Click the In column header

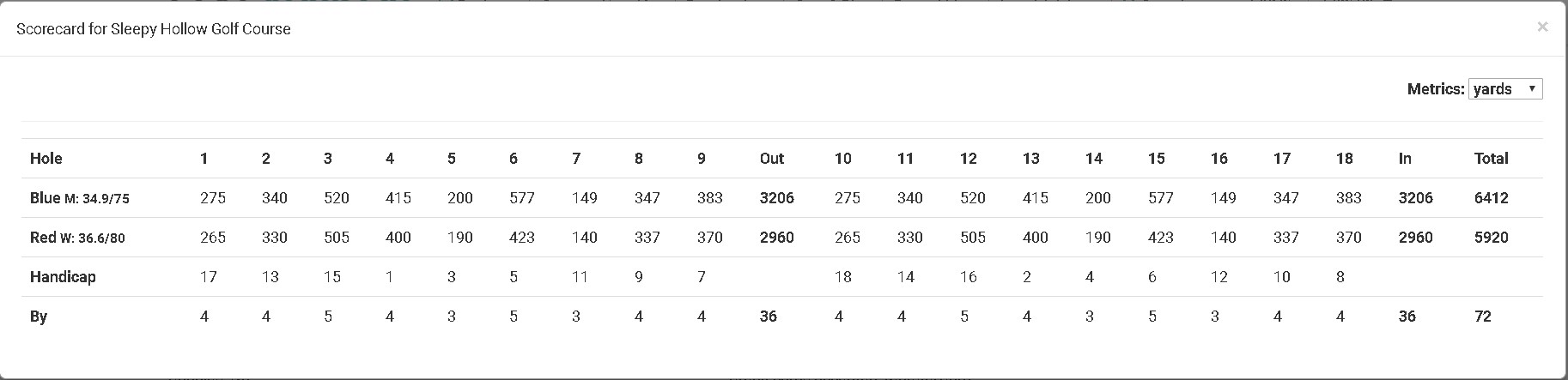1405,159
